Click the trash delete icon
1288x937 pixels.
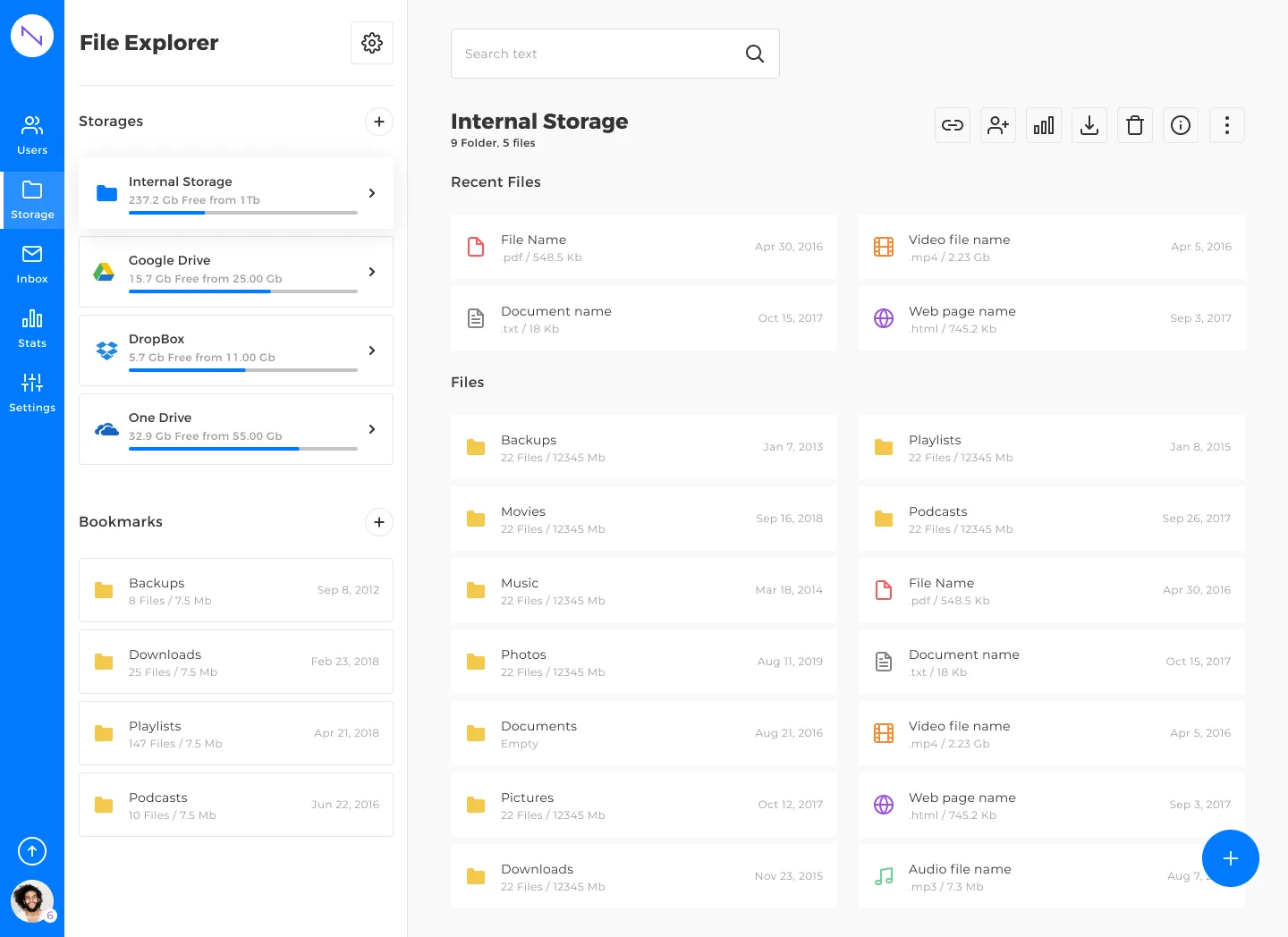coord(1135,125)
